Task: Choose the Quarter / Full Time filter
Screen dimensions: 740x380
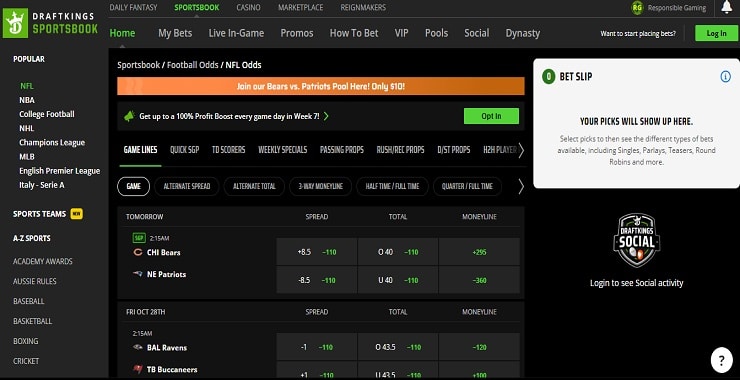Action: point(467,186)
